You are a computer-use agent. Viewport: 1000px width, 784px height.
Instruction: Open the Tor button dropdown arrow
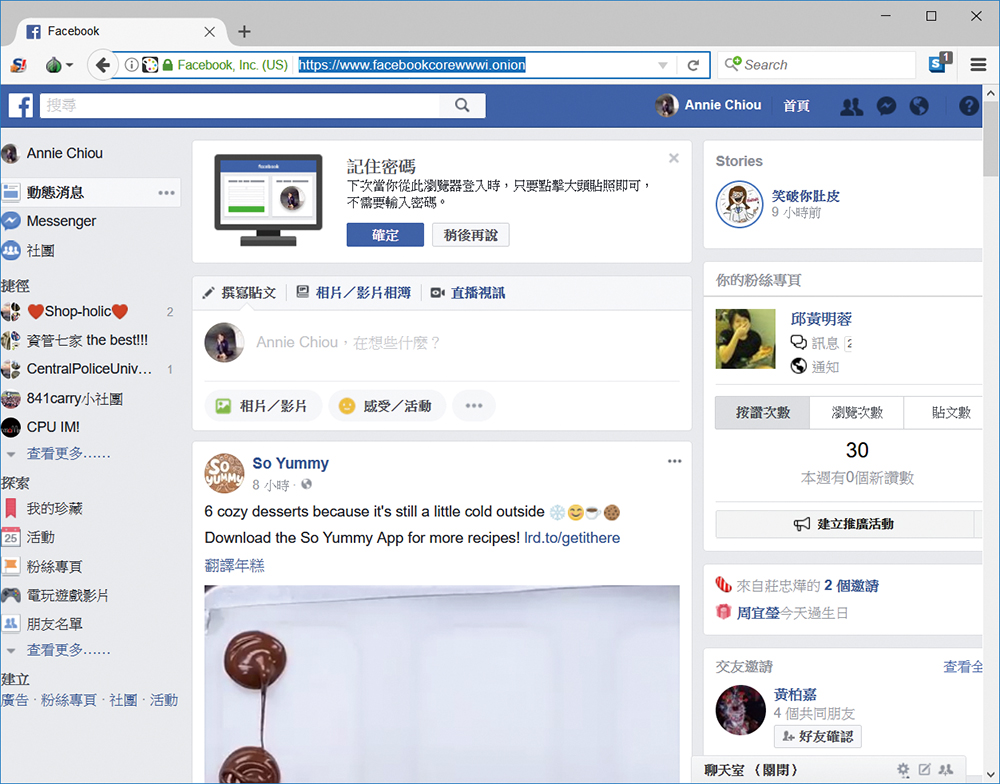click(70, 65)
